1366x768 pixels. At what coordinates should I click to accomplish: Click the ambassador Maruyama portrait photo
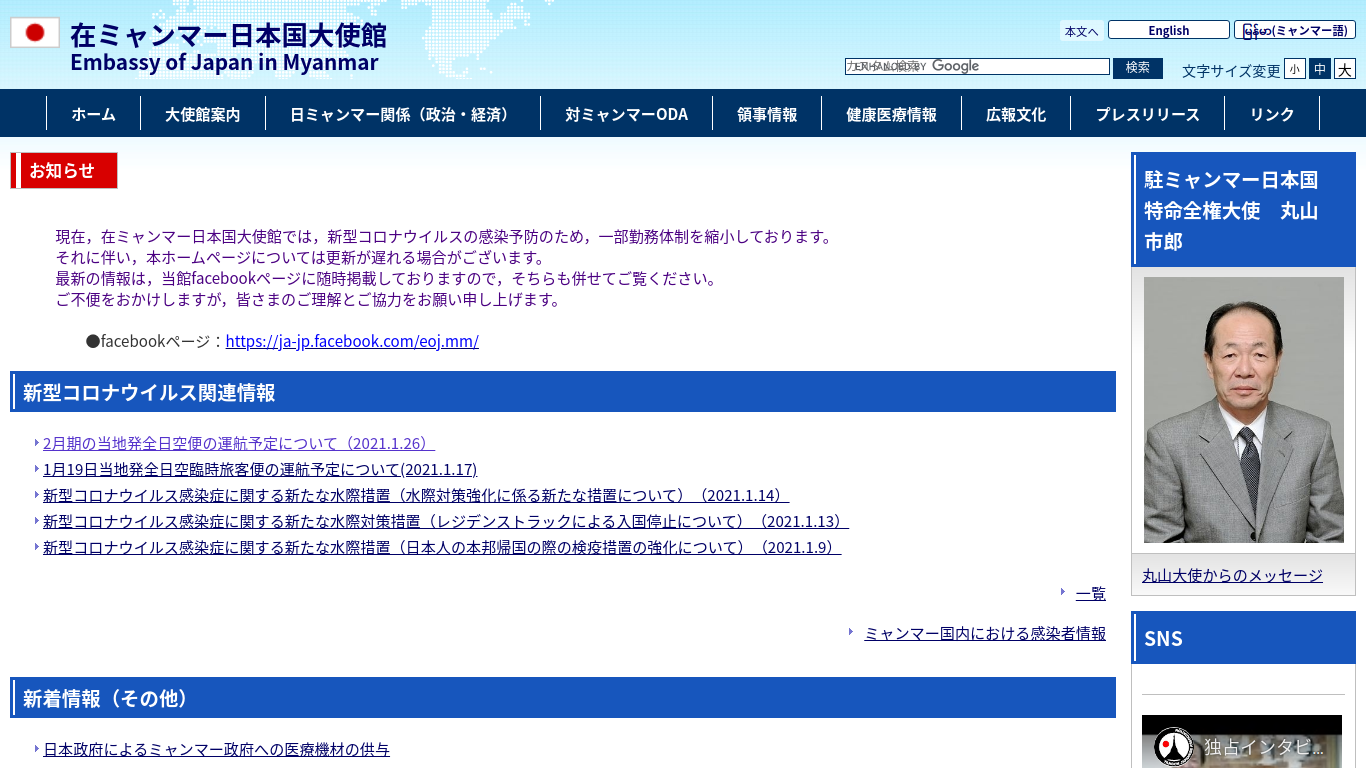click(1244, 410)
